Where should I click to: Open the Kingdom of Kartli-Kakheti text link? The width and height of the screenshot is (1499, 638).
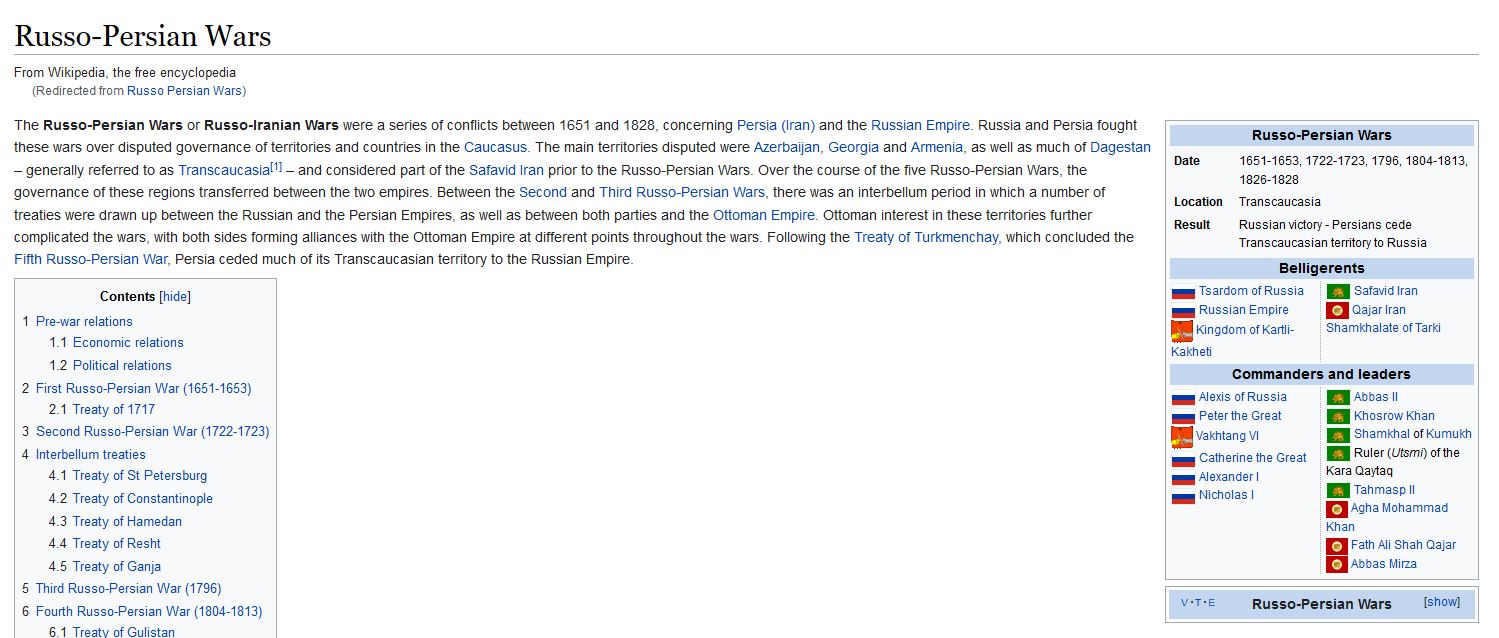click(1233, 341)
